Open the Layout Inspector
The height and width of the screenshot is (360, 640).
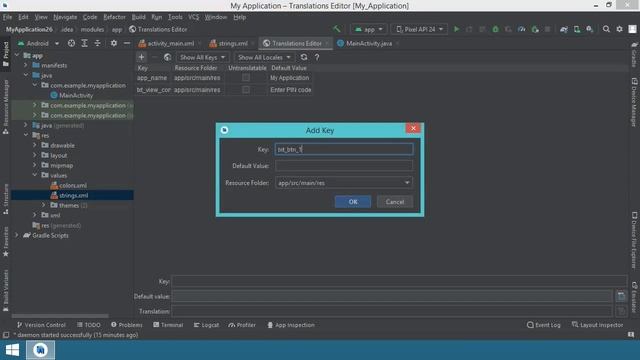(597, 325)
